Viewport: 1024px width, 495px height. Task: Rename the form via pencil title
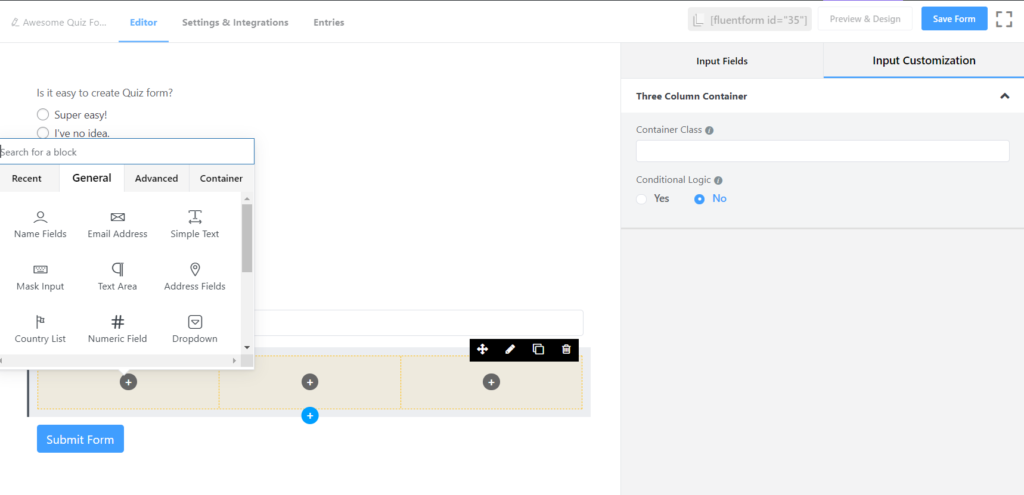click(x=59, y=22)
